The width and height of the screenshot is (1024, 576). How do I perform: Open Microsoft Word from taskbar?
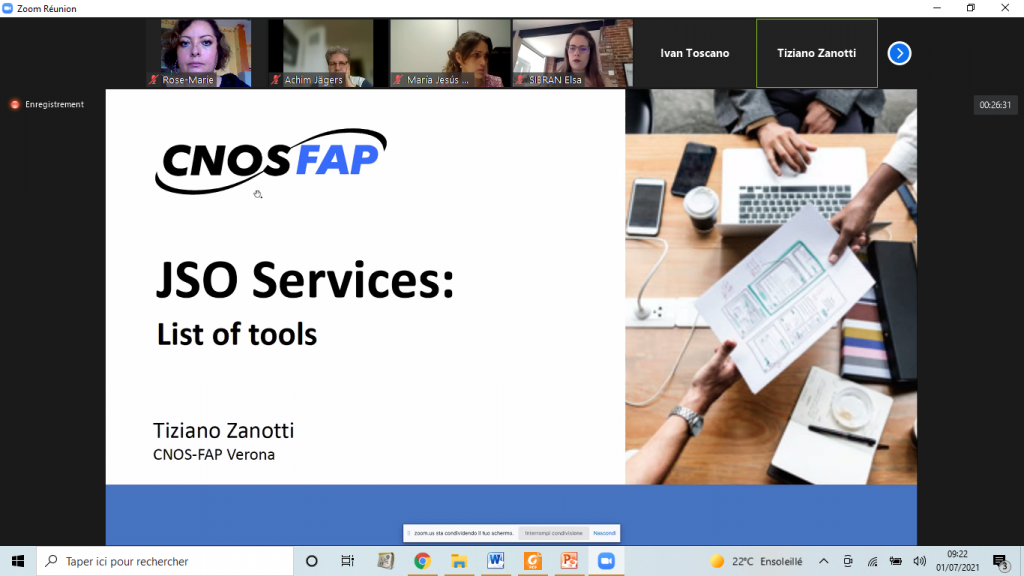pos(496,561)
